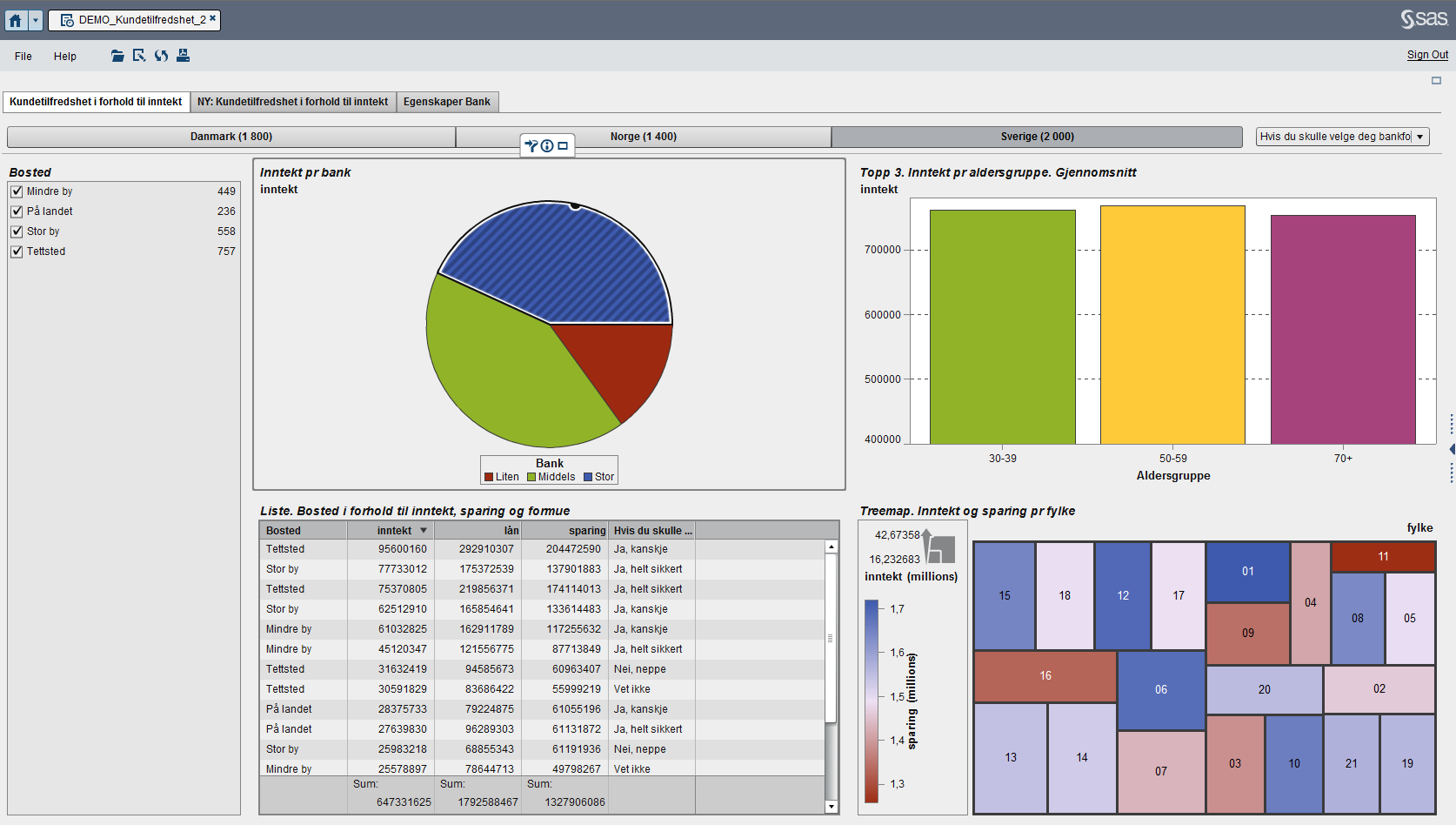Viewport: 1456px width, 825px height.
Task: Go to the Home screen icon
Action: pos(16,20)
